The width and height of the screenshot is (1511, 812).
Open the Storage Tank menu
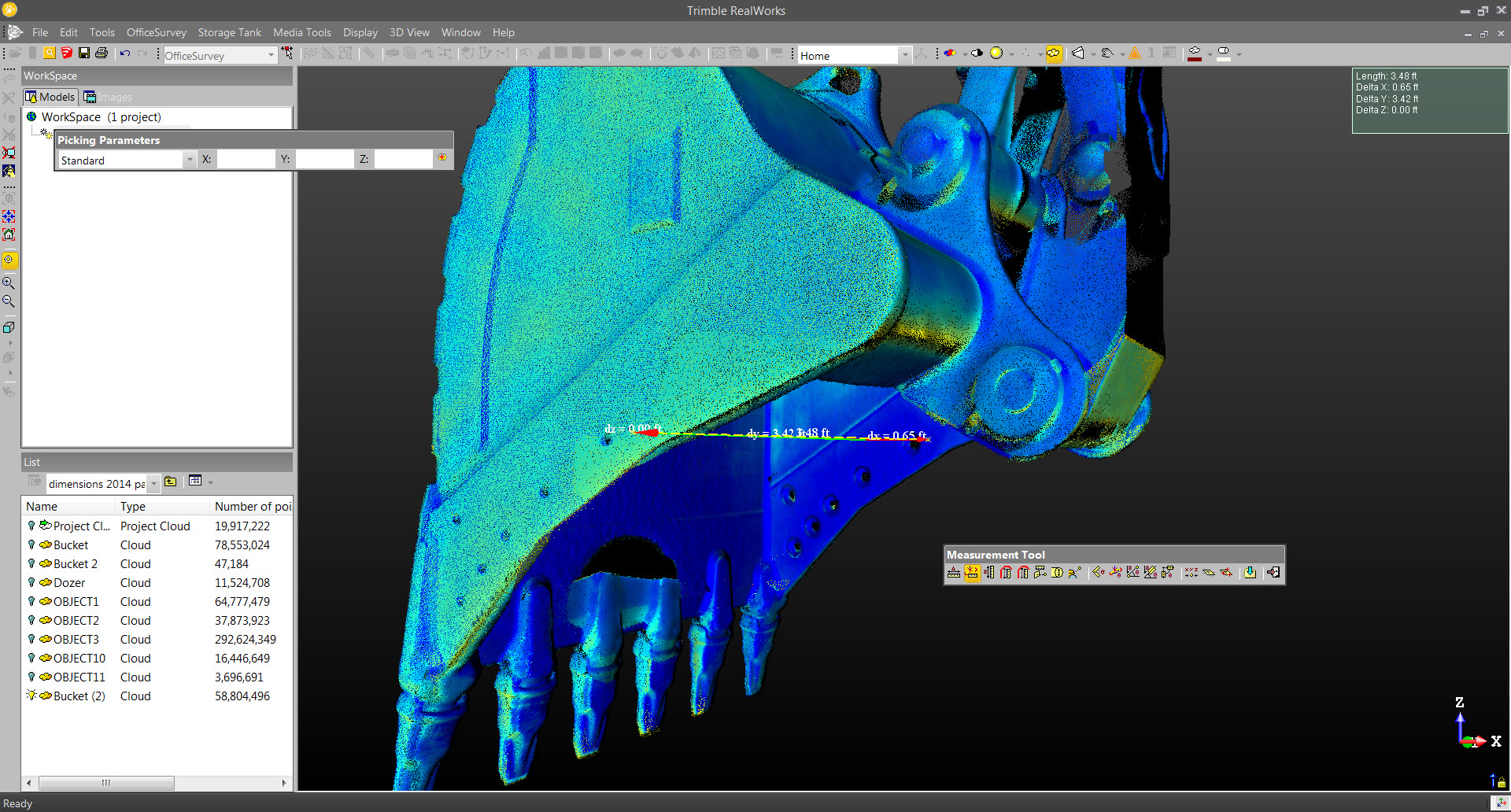[x=229, y=32]
